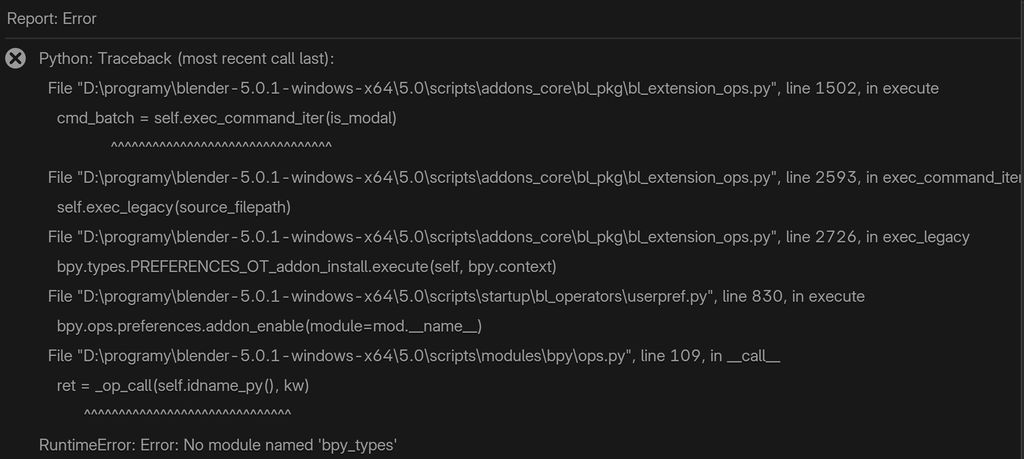Click the RuntimeError message line

[218, 444]
